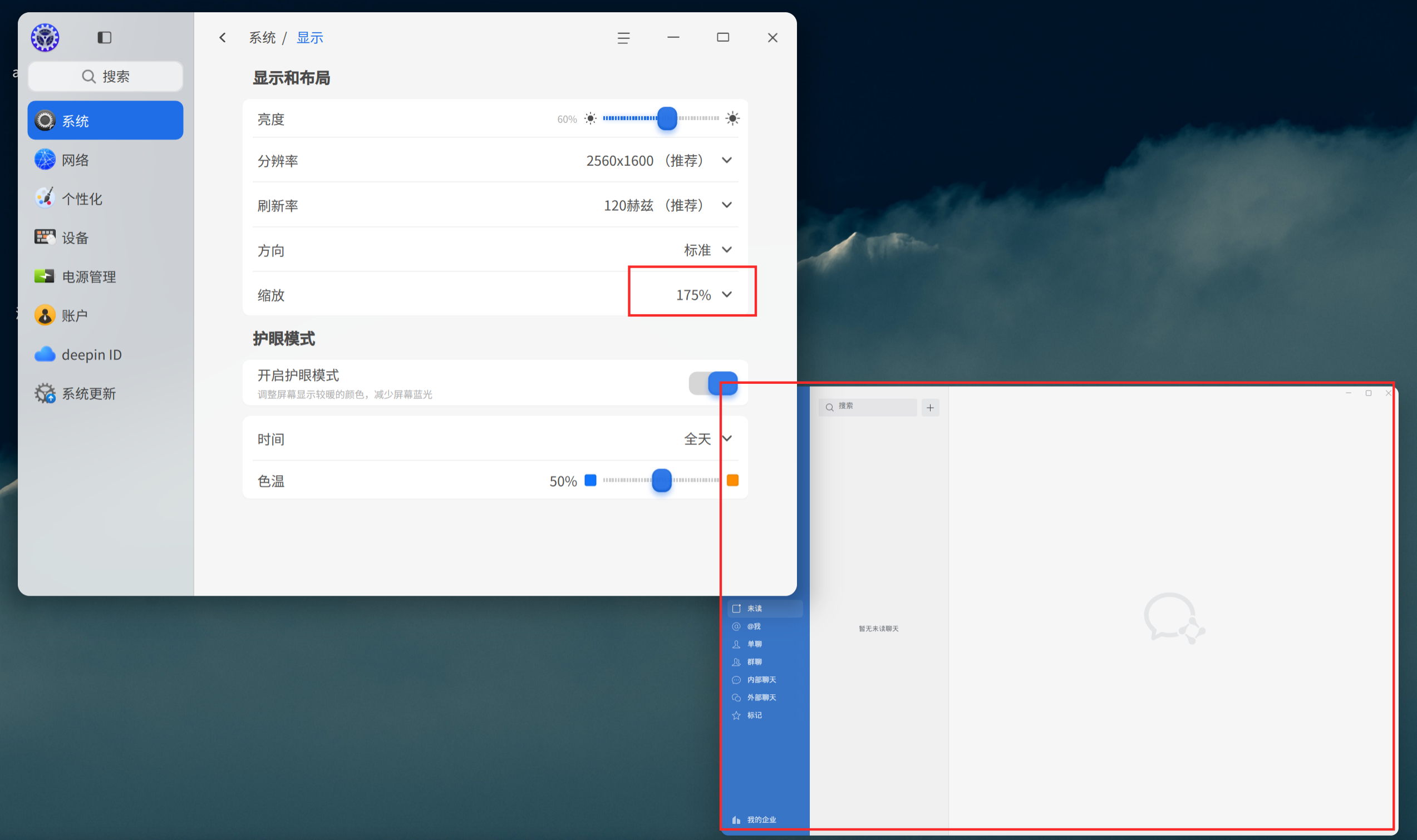The height and width of the screenshot is (840, 1417).
Task: Open deepin ID settings
Action: pyautogui.click(x=105, y=354)
